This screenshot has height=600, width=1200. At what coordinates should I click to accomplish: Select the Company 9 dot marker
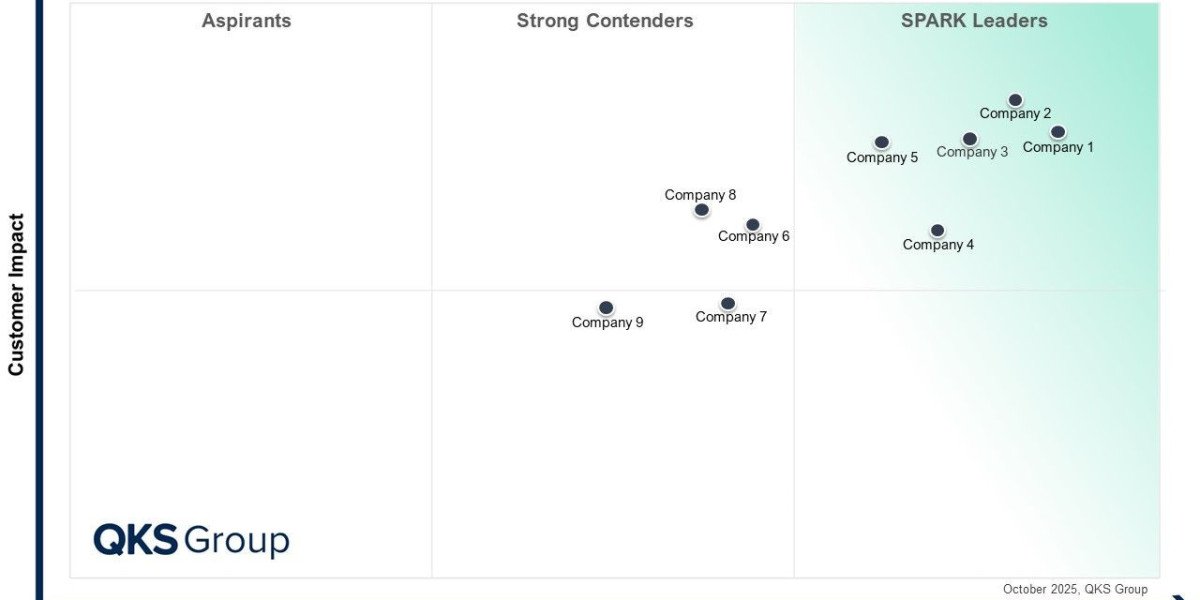click(x=606, y=308)
